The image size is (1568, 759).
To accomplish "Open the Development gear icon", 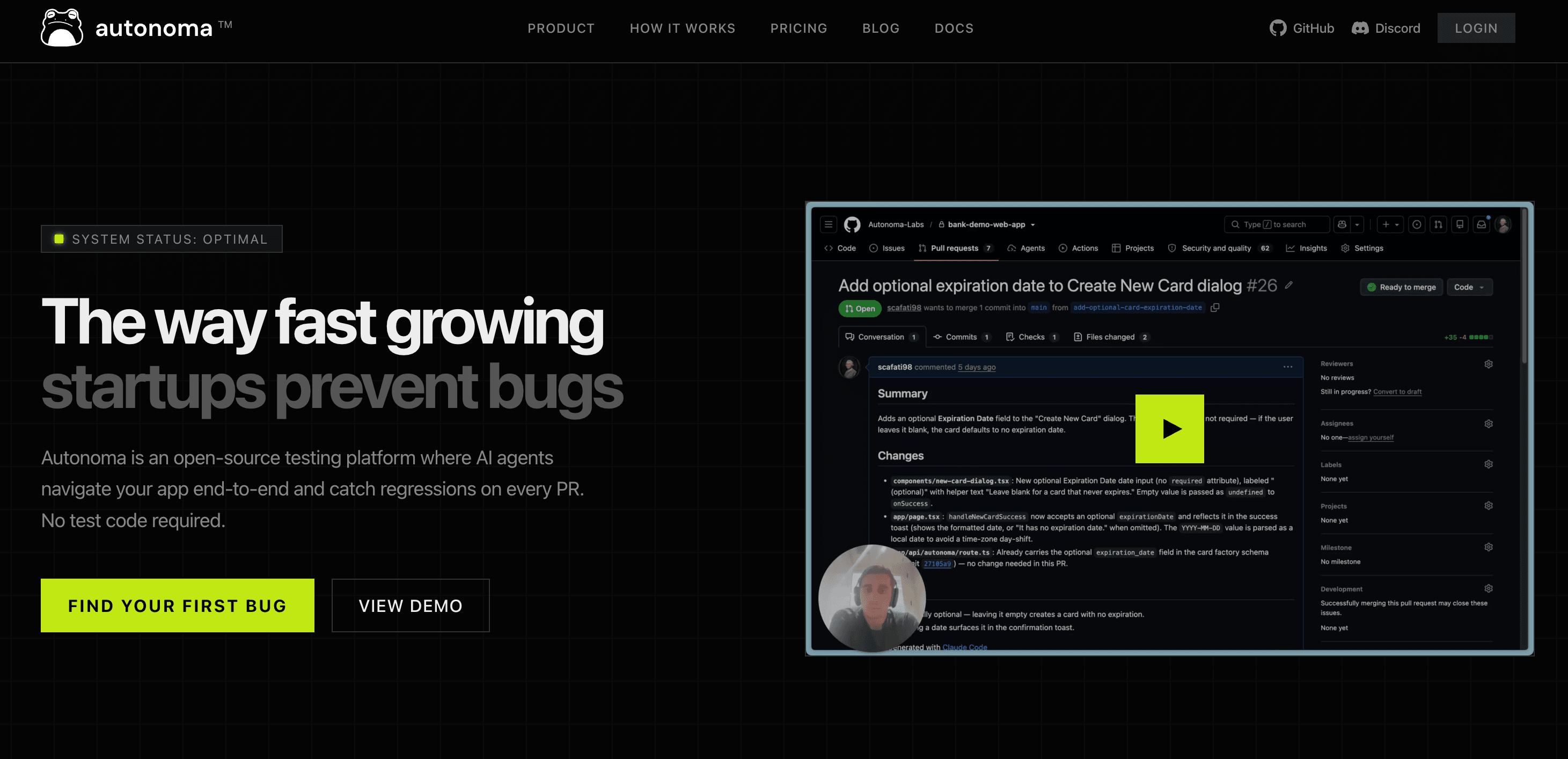I will click(x=1488, y=589).
